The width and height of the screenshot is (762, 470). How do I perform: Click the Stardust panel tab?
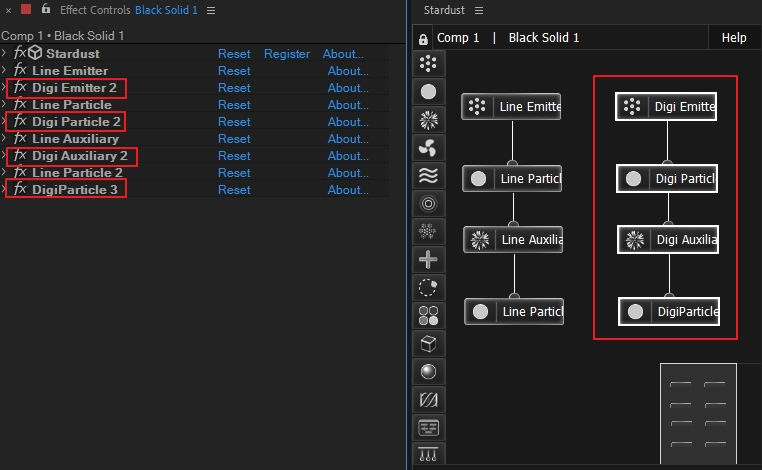pos(444,10)
